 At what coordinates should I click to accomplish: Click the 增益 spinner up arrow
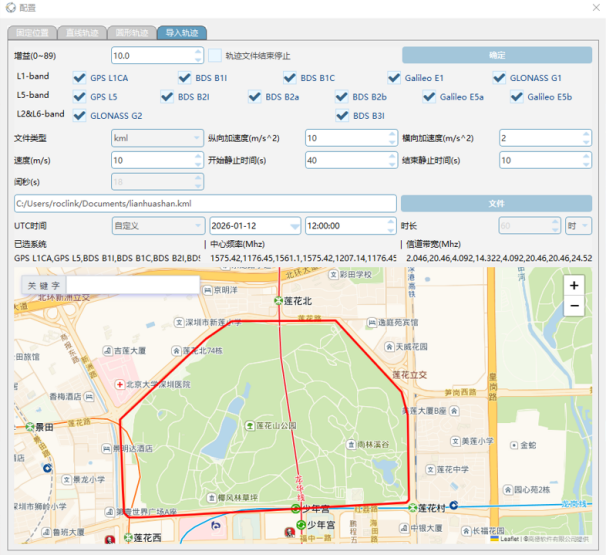(198, 51)
